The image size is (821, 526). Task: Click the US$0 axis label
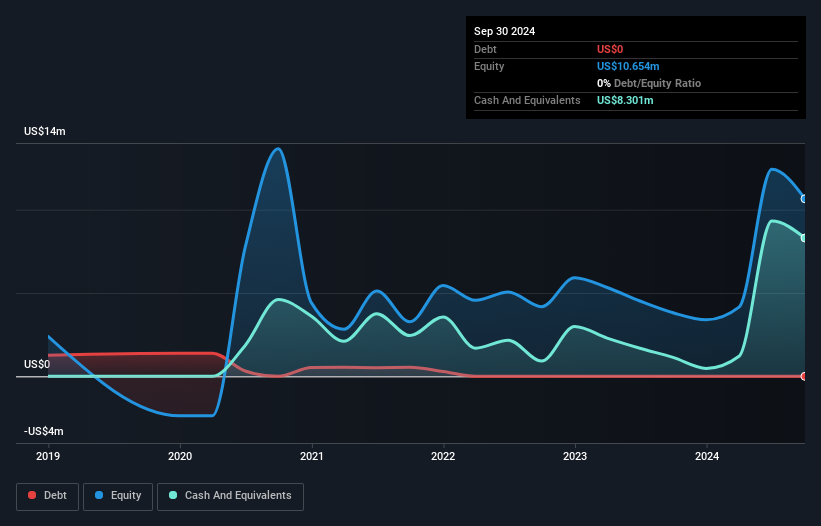[x=37, y=364]
